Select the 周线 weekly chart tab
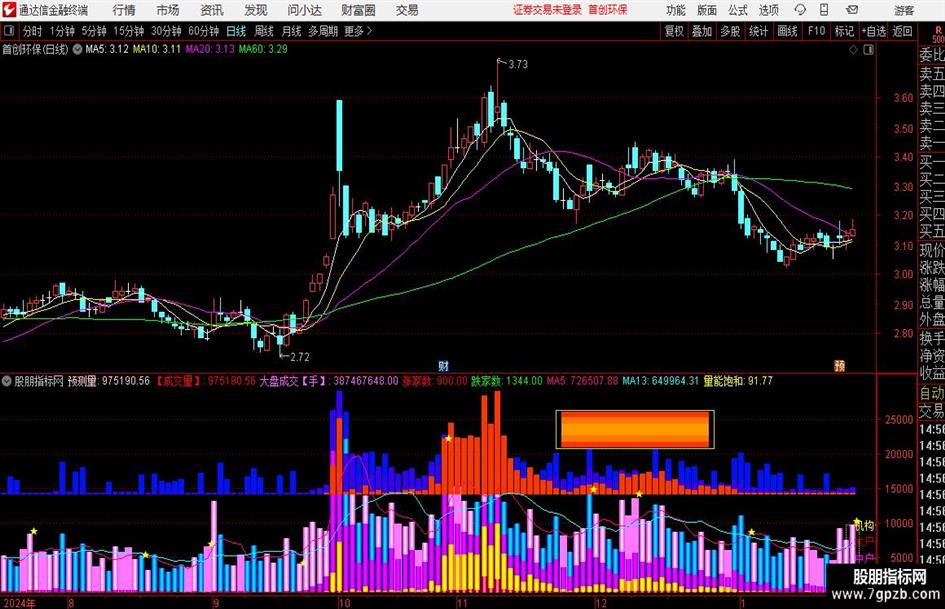 pyautogui.click(x=263, y=31)
